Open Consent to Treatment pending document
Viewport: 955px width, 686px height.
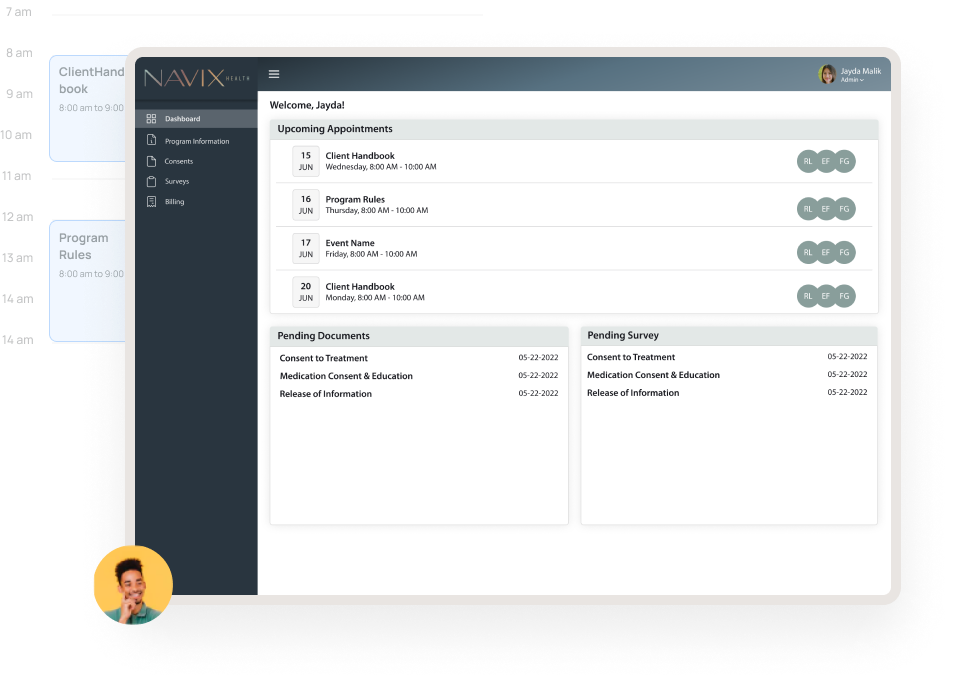click(323, 357)
